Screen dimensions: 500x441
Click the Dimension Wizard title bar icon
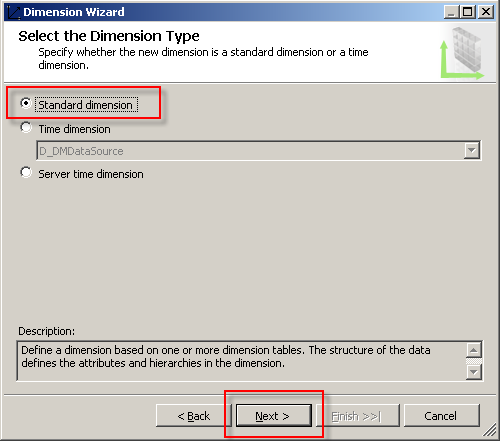[14, 12]
